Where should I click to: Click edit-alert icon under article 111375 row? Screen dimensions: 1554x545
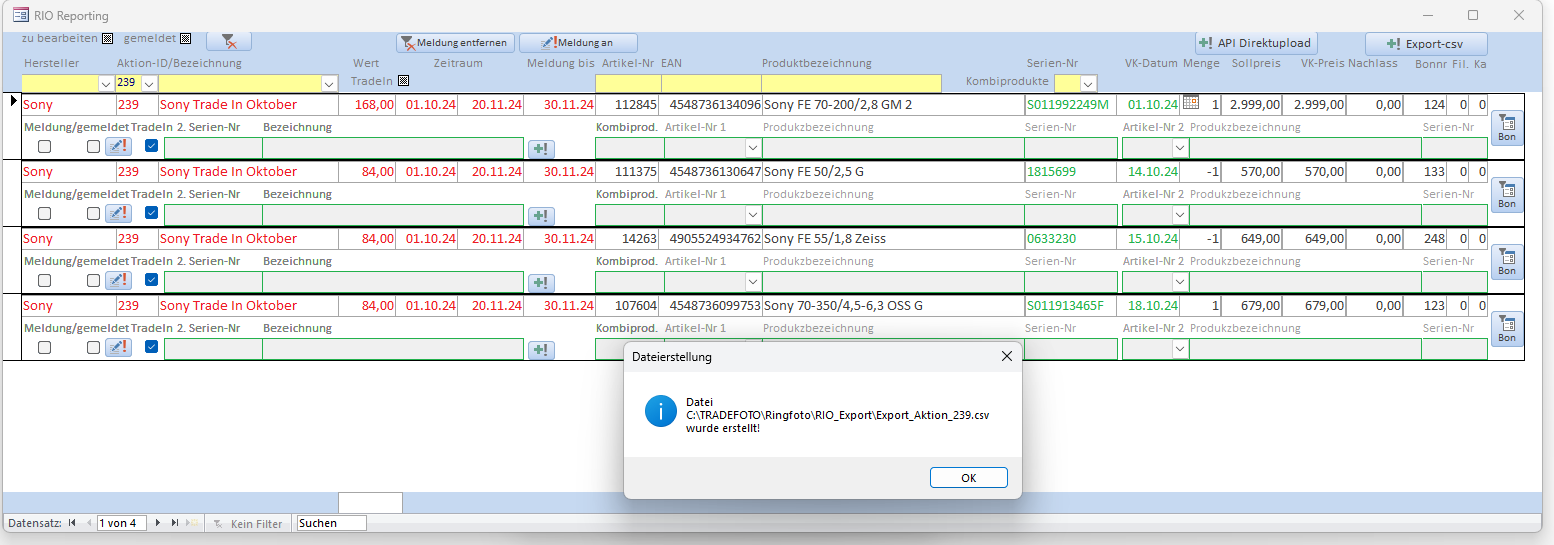coord(118,214)
